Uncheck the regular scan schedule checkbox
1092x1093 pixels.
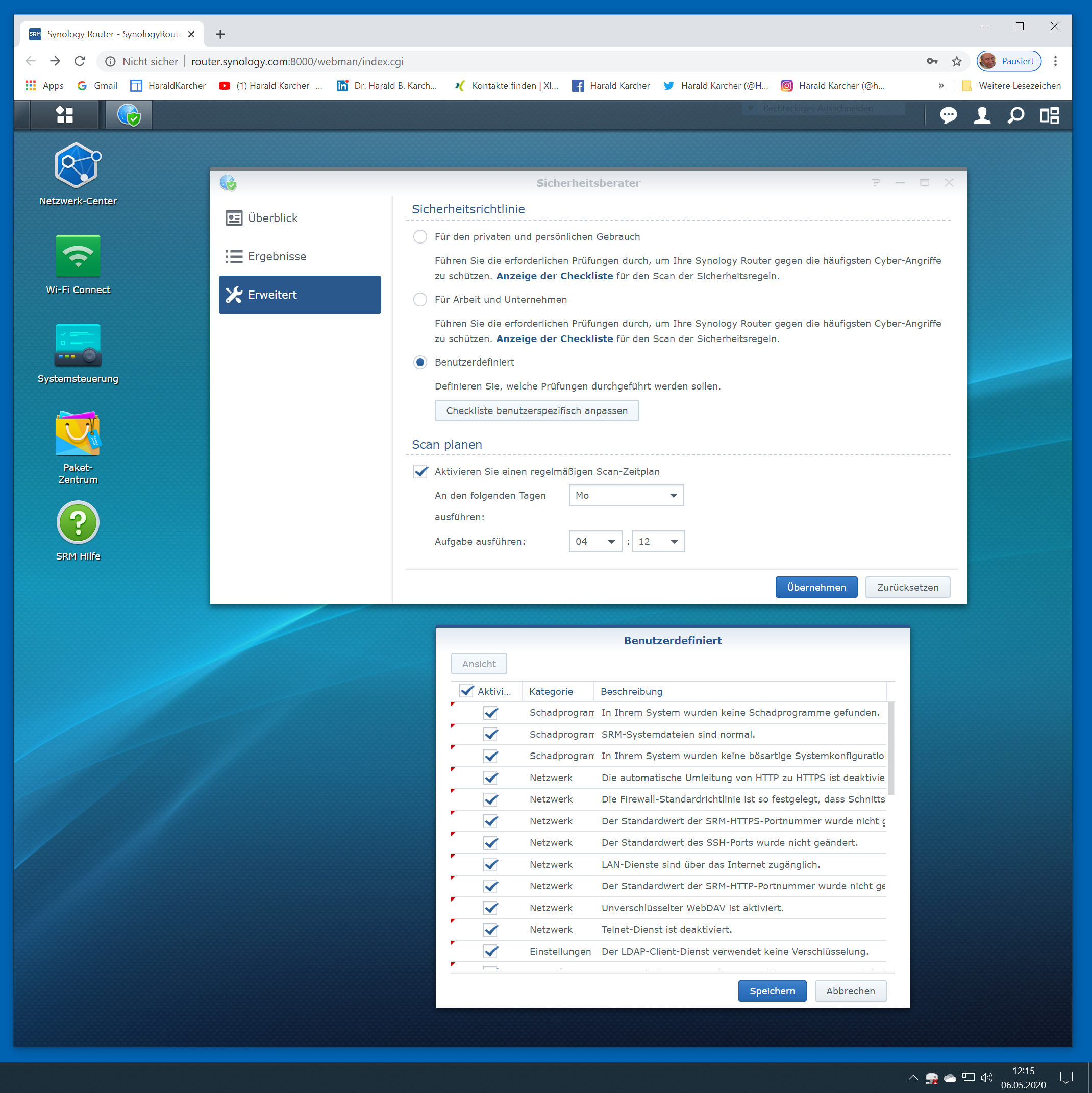(x=421, y=471)
